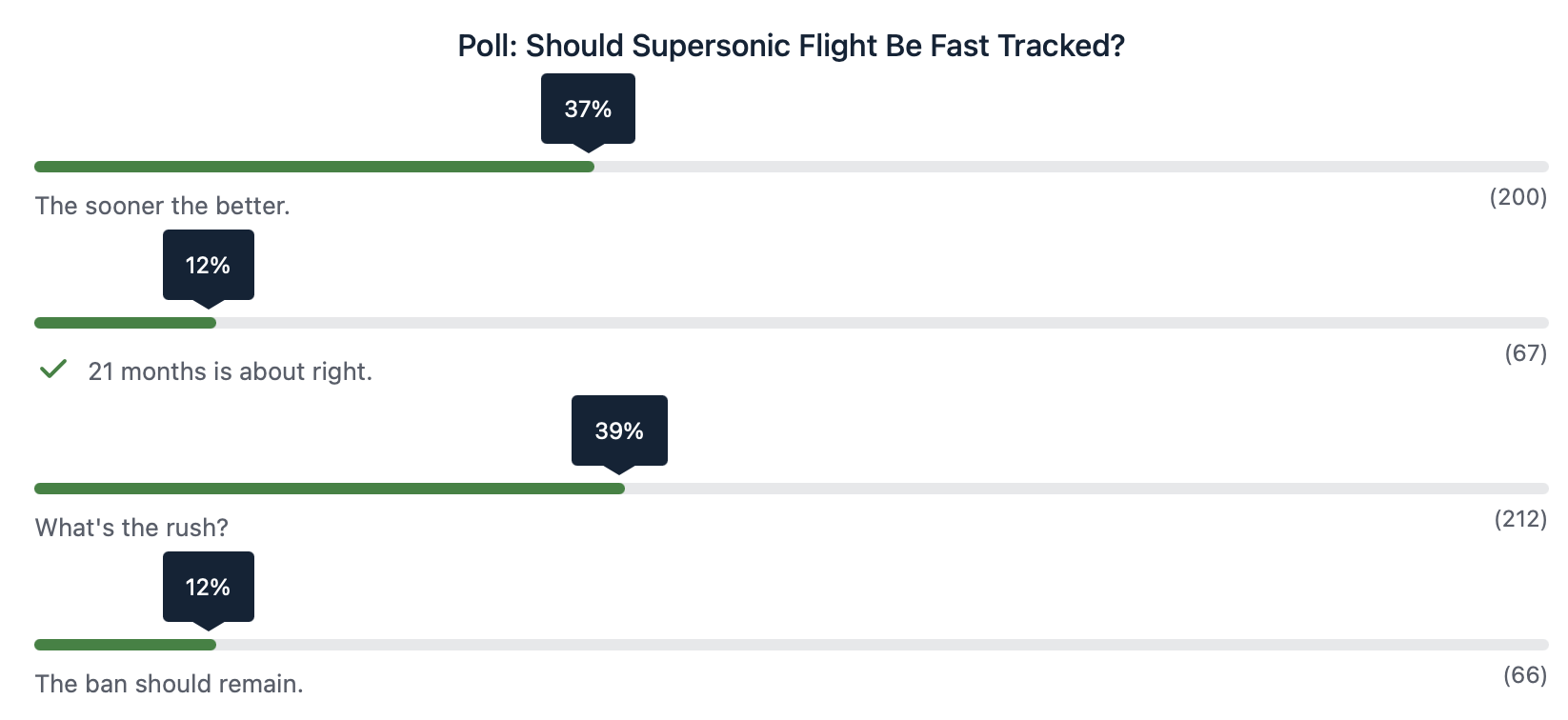Click the (67) vote count
This screenshot has height=720, width=1568.
(1525, 353)
